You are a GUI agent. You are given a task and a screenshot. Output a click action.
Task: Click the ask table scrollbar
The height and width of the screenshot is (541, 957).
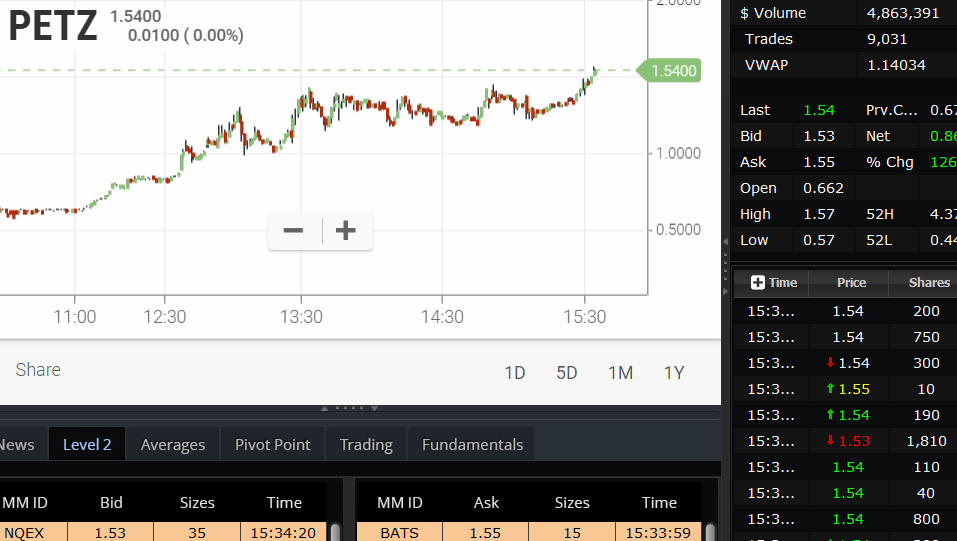tap(709, 532)
